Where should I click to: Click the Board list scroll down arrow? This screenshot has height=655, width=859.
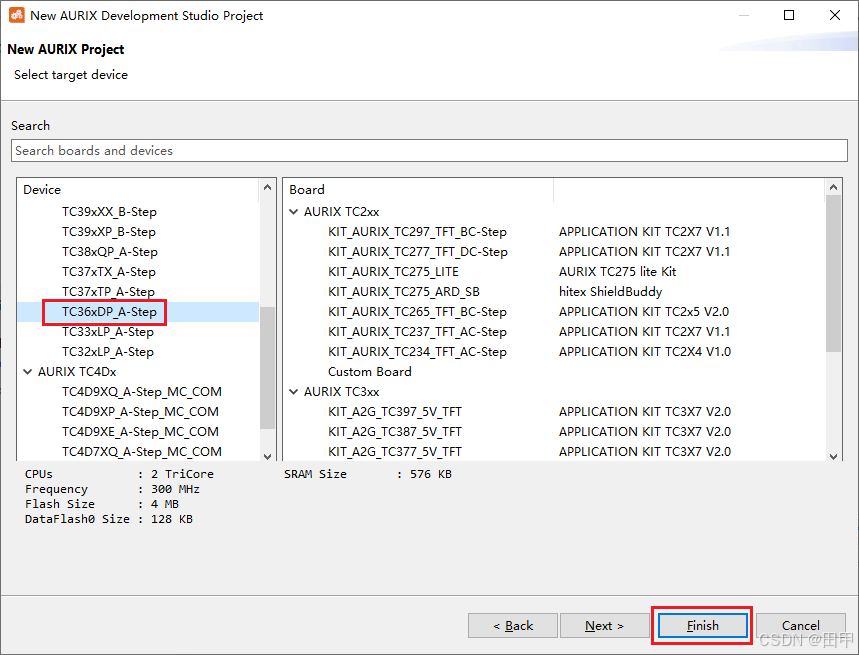point(833,456)
